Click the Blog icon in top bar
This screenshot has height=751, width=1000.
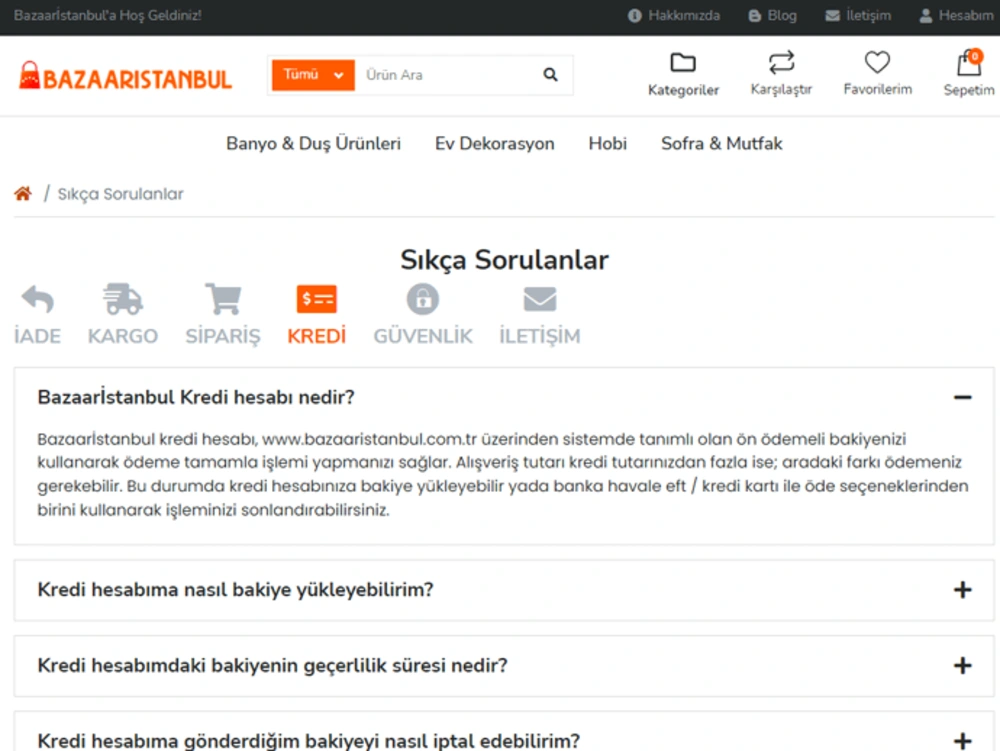[754, 15]
